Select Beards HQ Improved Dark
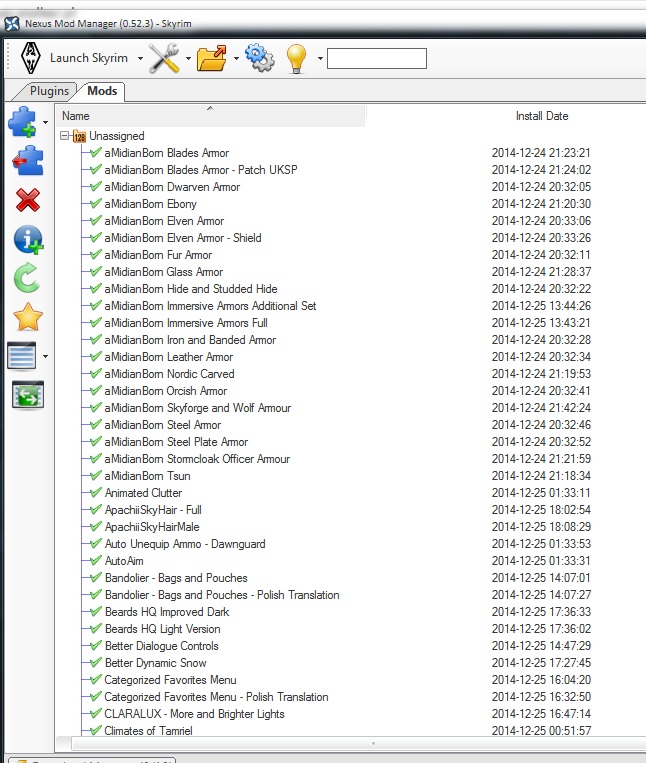 (167, 612)
